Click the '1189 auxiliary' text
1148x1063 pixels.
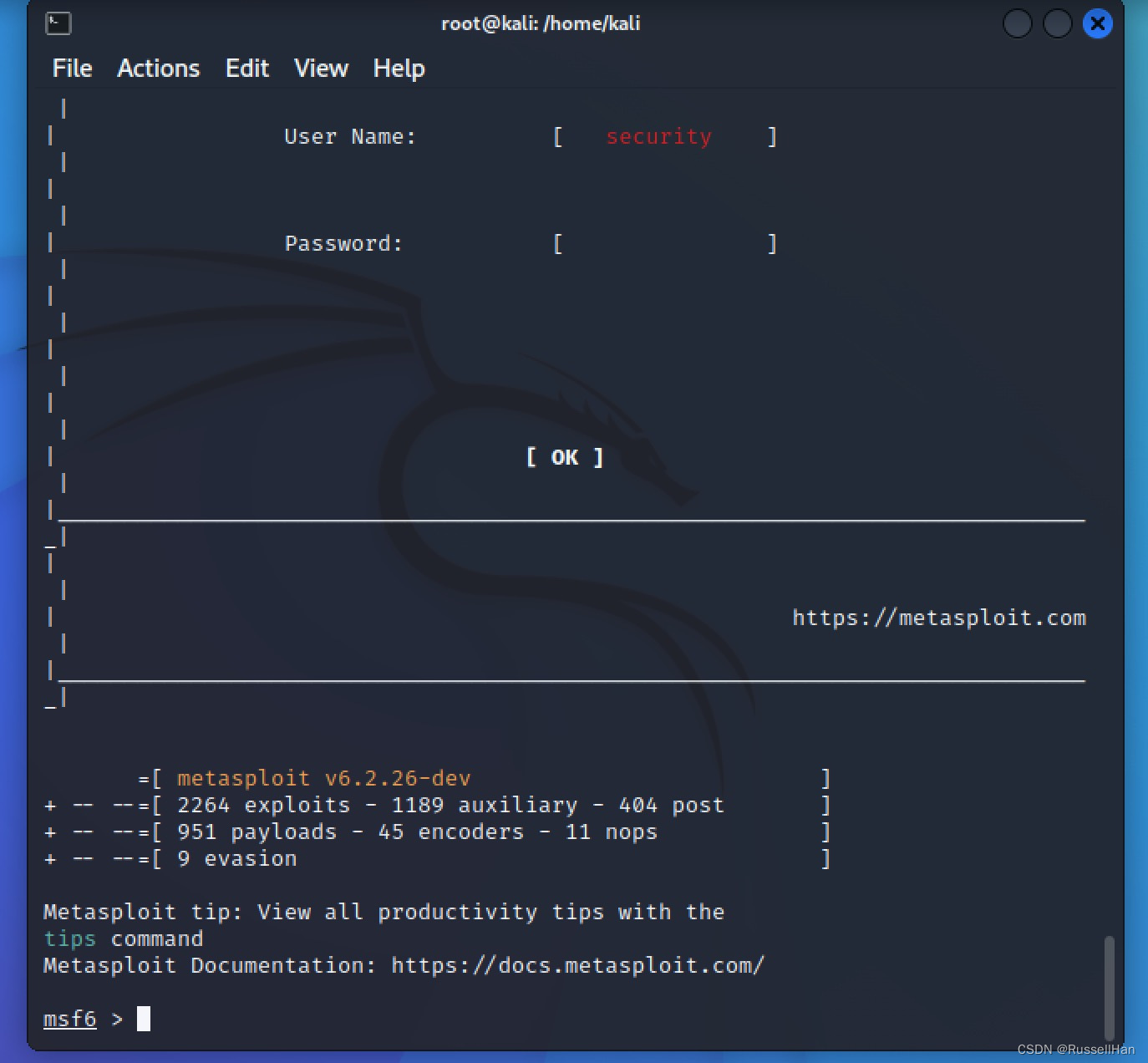pos(485,805)
